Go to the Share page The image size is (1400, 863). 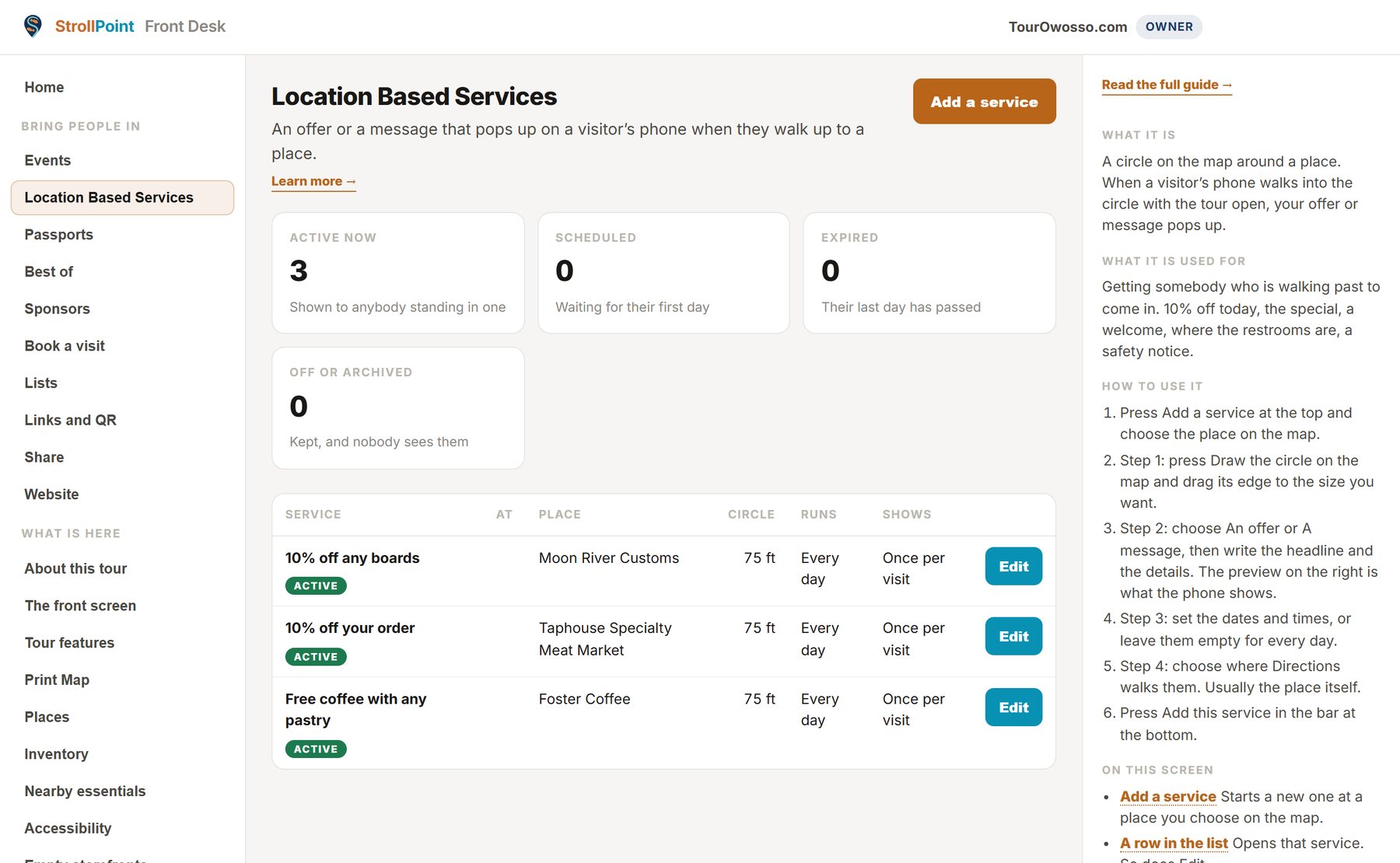tap(44, 457)
